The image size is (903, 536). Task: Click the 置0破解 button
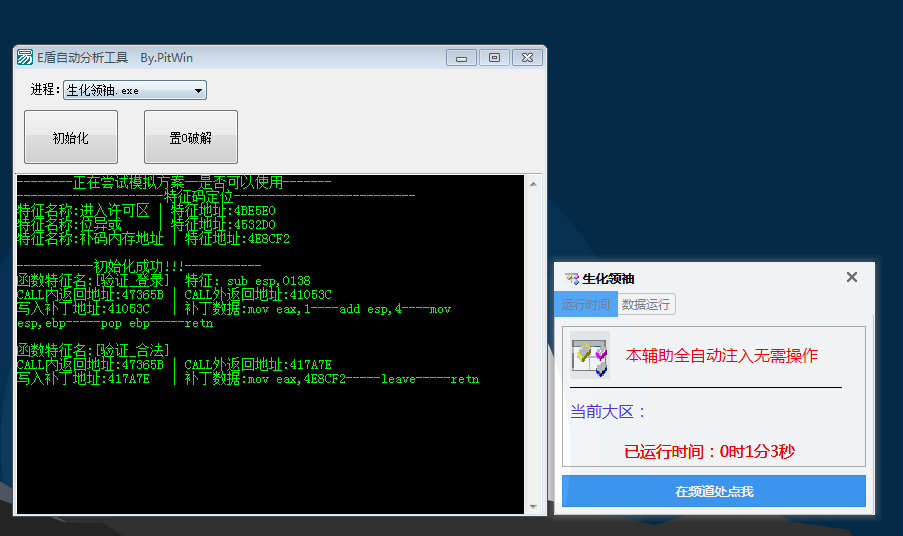pyautogui.click(x=191, y=137)
